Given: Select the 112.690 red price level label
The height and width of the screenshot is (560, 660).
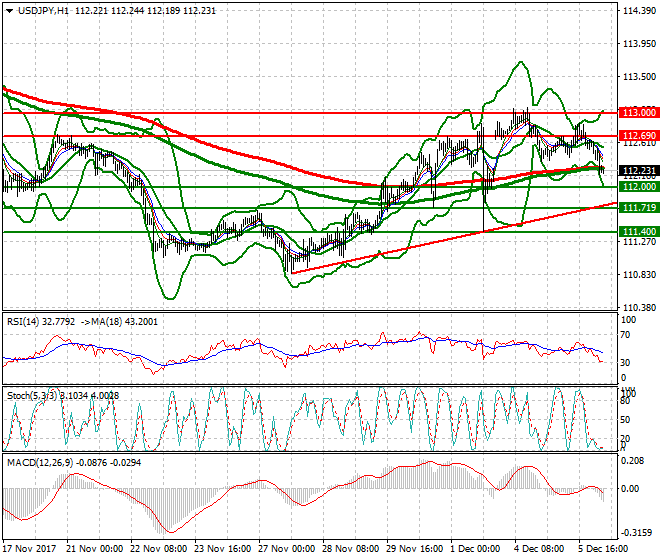Looking at the screenshot, I should pyautogui.click(x=639, y=136).
